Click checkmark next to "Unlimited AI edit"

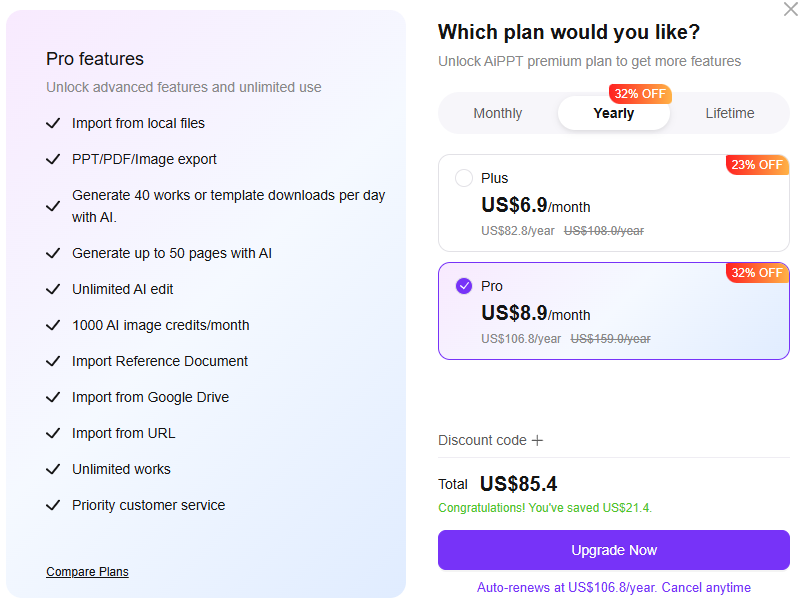[x=53, y=289]
